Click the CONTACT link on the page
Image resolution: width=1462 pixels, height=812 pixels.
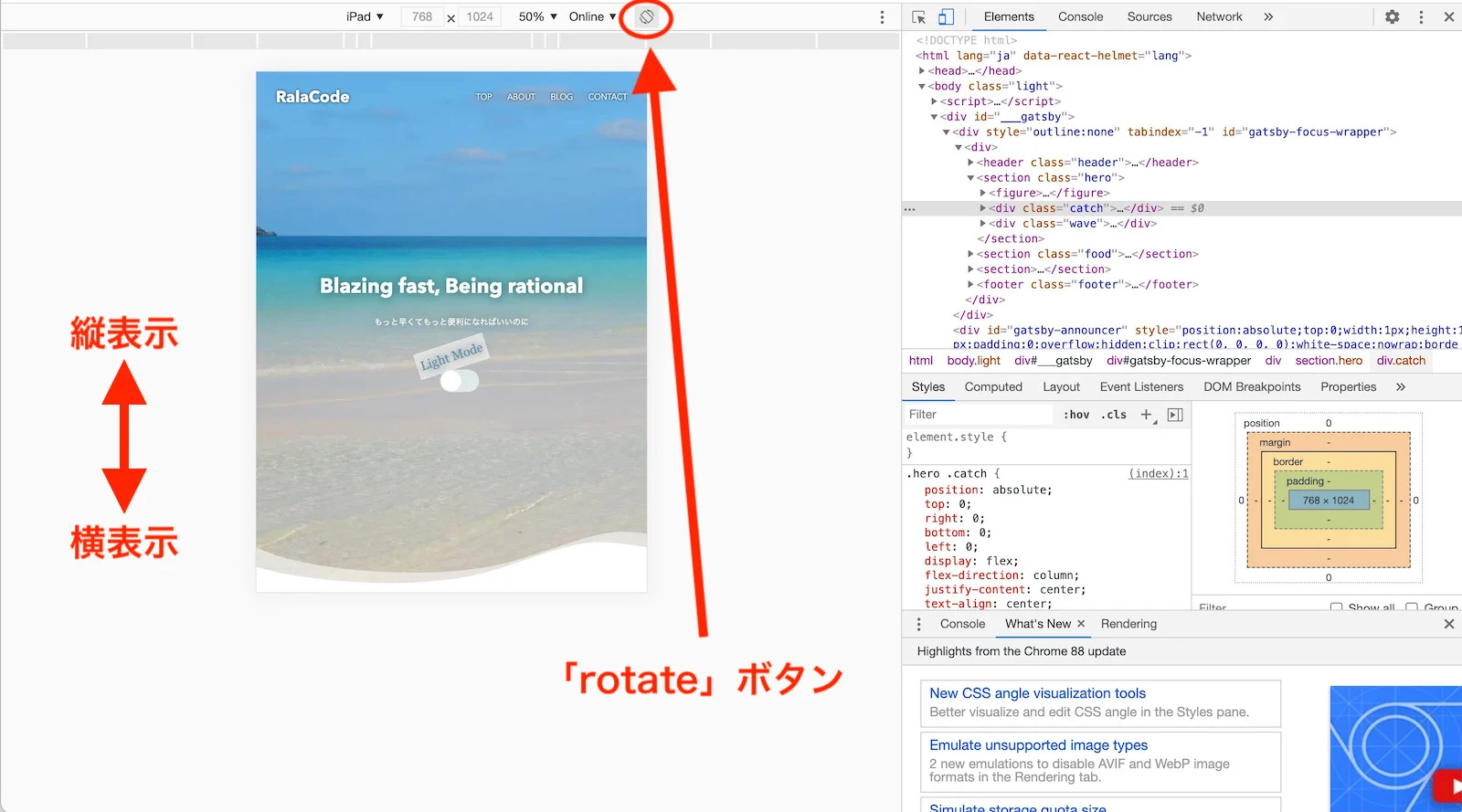pyautogui.click(x=608, y=97)
